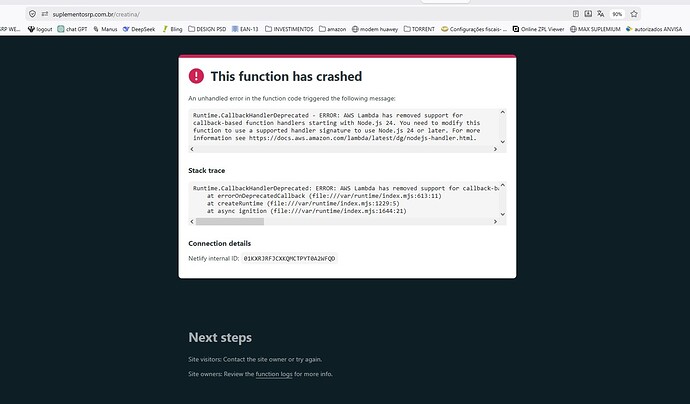
Task: Click the async ignition stack trace line
Action: (x=307, y=211)
